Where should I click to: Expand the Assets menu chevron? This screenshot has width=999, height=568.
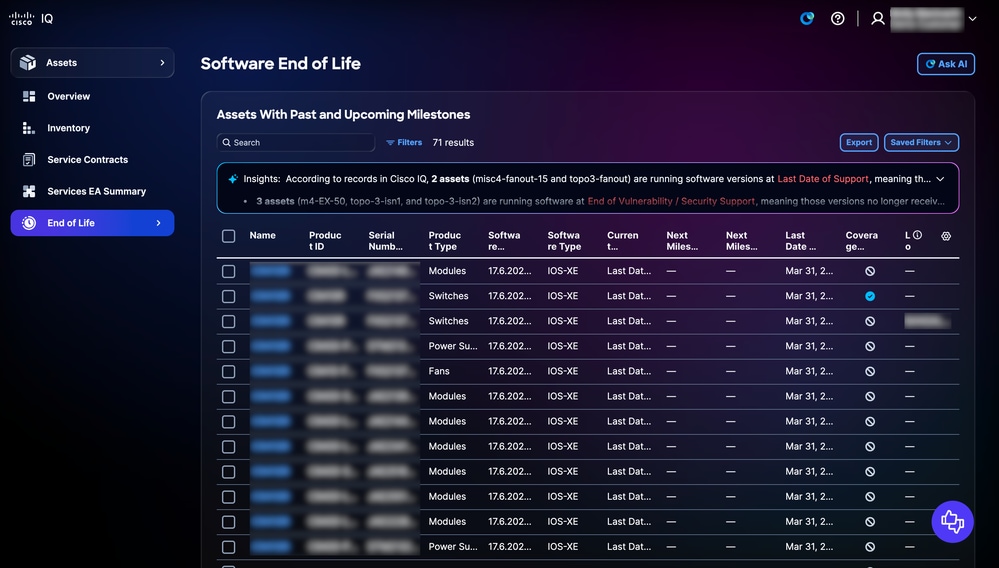(162, 62)
